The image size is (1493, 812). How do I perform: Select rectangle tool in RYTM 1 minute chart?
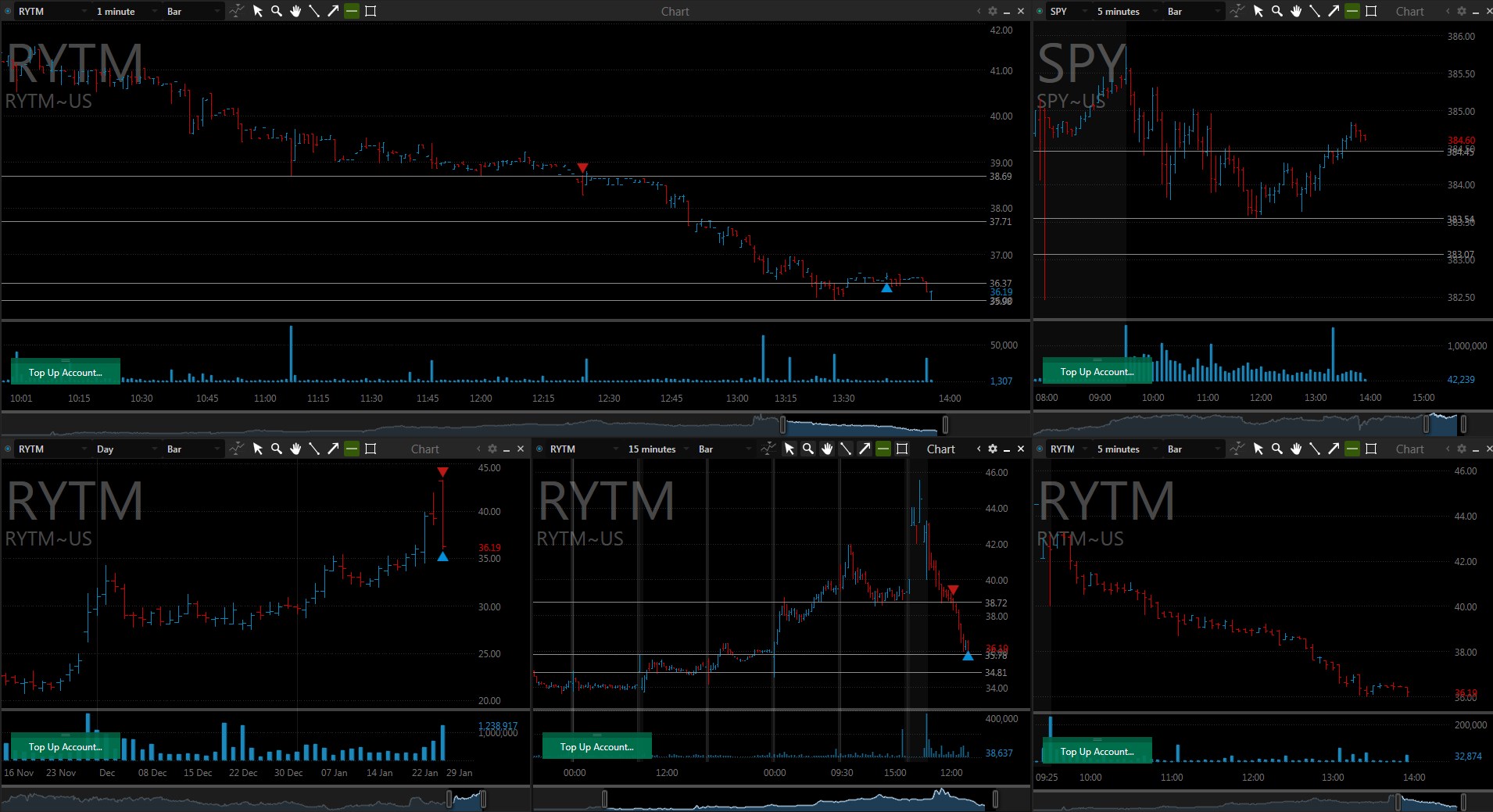(x=371, y=11)
